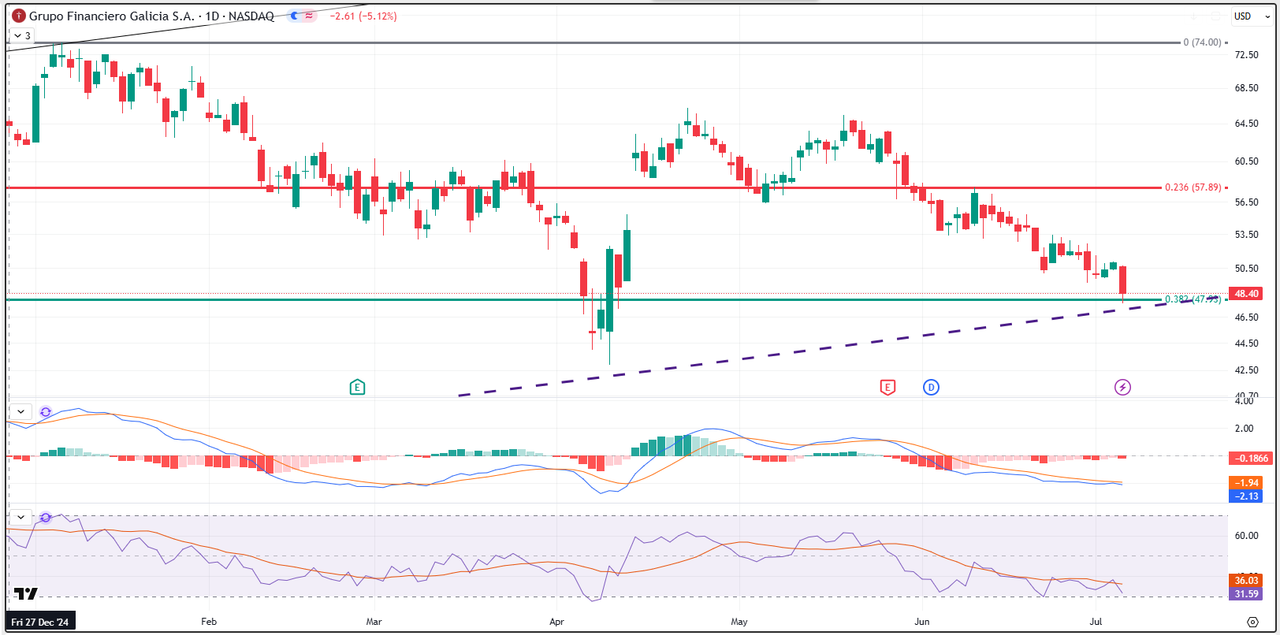
Task: Click the -2.61 (-5.12%) price change text
Action: pos(361,16)
